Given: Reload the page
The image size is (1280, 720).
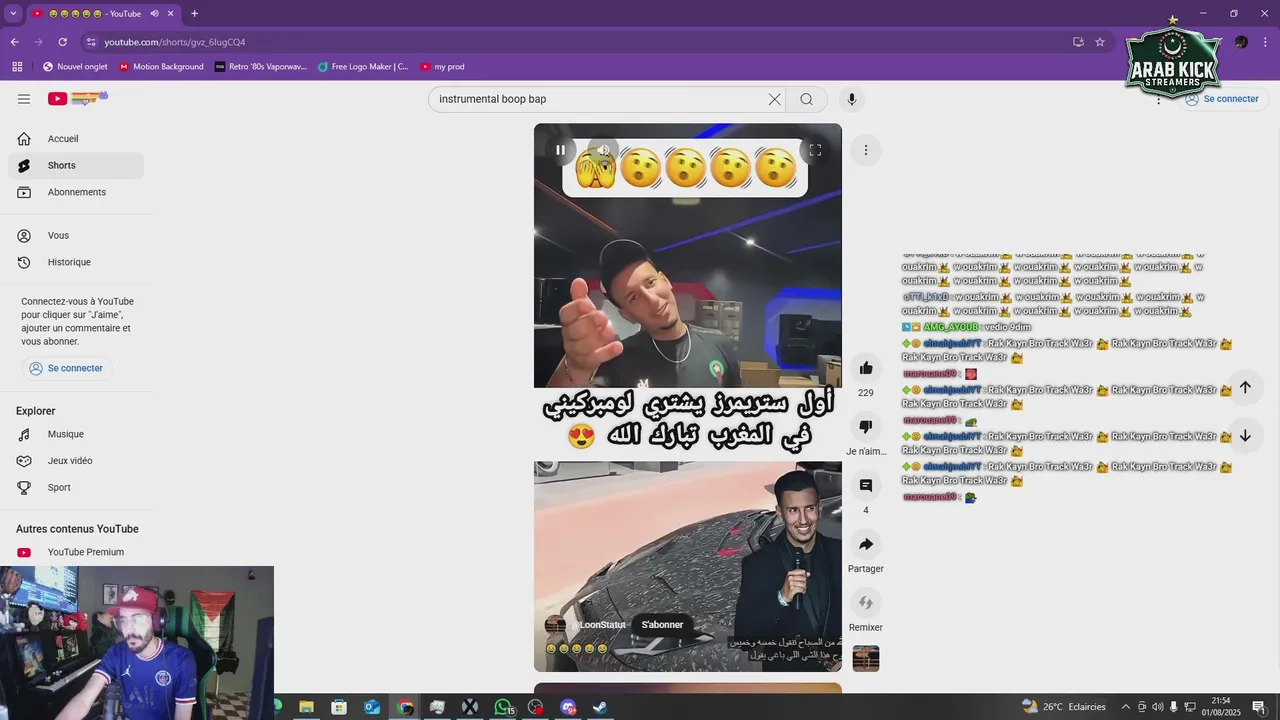Looking at the screenshot, I should [x=62, y=42].
